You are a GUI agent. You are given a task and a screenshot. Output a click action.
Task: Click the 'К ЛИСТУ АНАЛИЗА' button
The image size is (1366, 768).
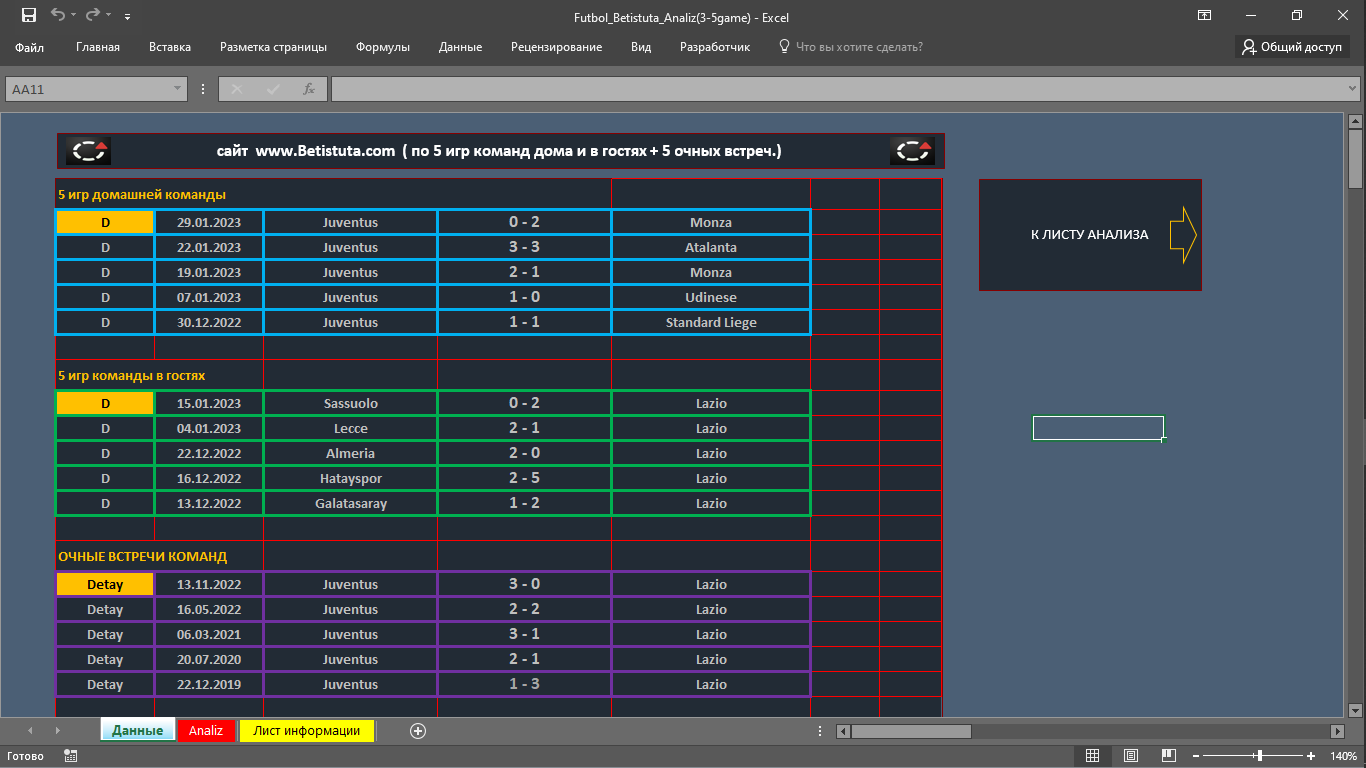1090,235
